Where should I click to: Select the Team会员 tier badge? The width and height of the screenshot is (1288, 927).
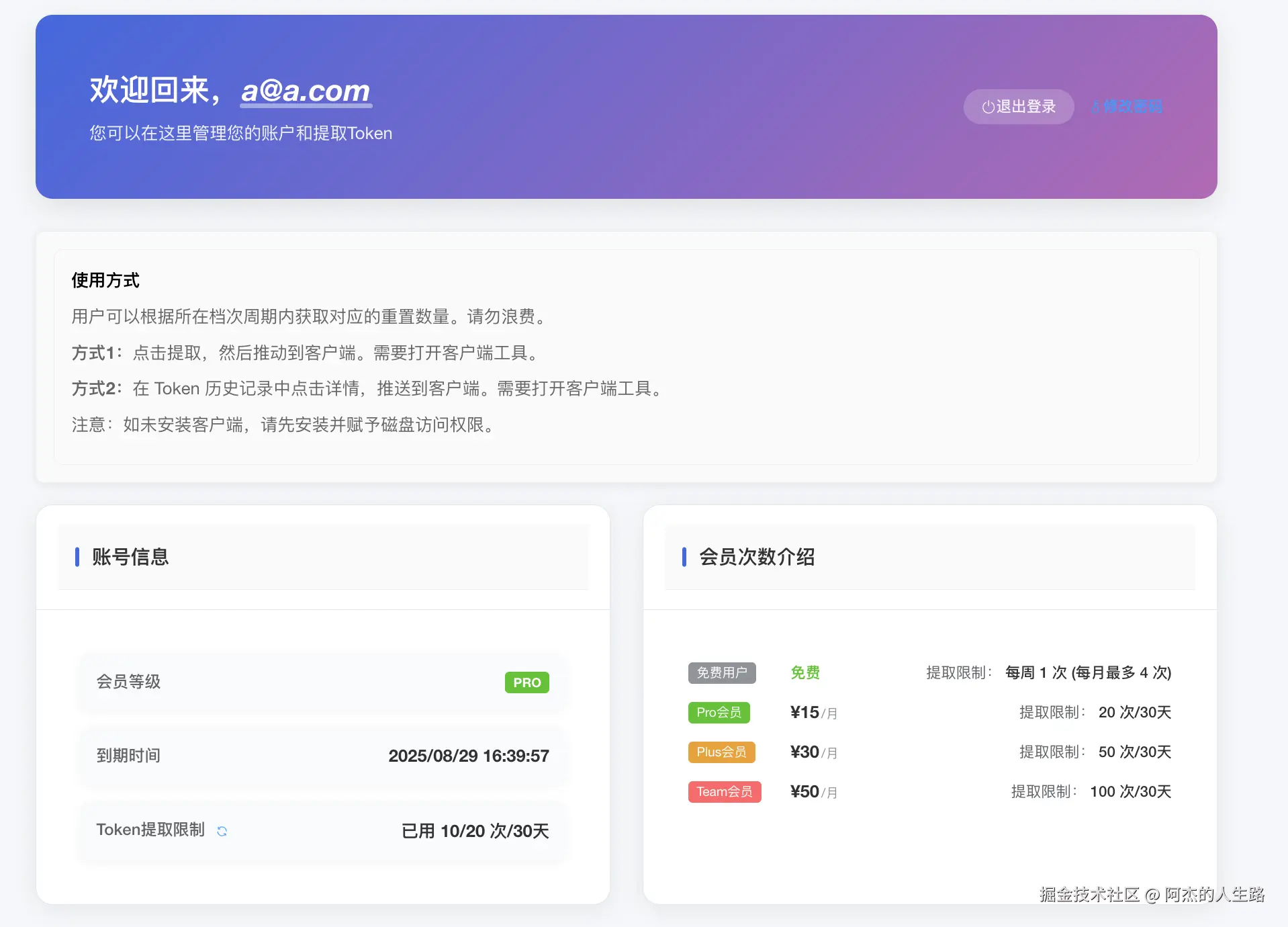[725, 791]
